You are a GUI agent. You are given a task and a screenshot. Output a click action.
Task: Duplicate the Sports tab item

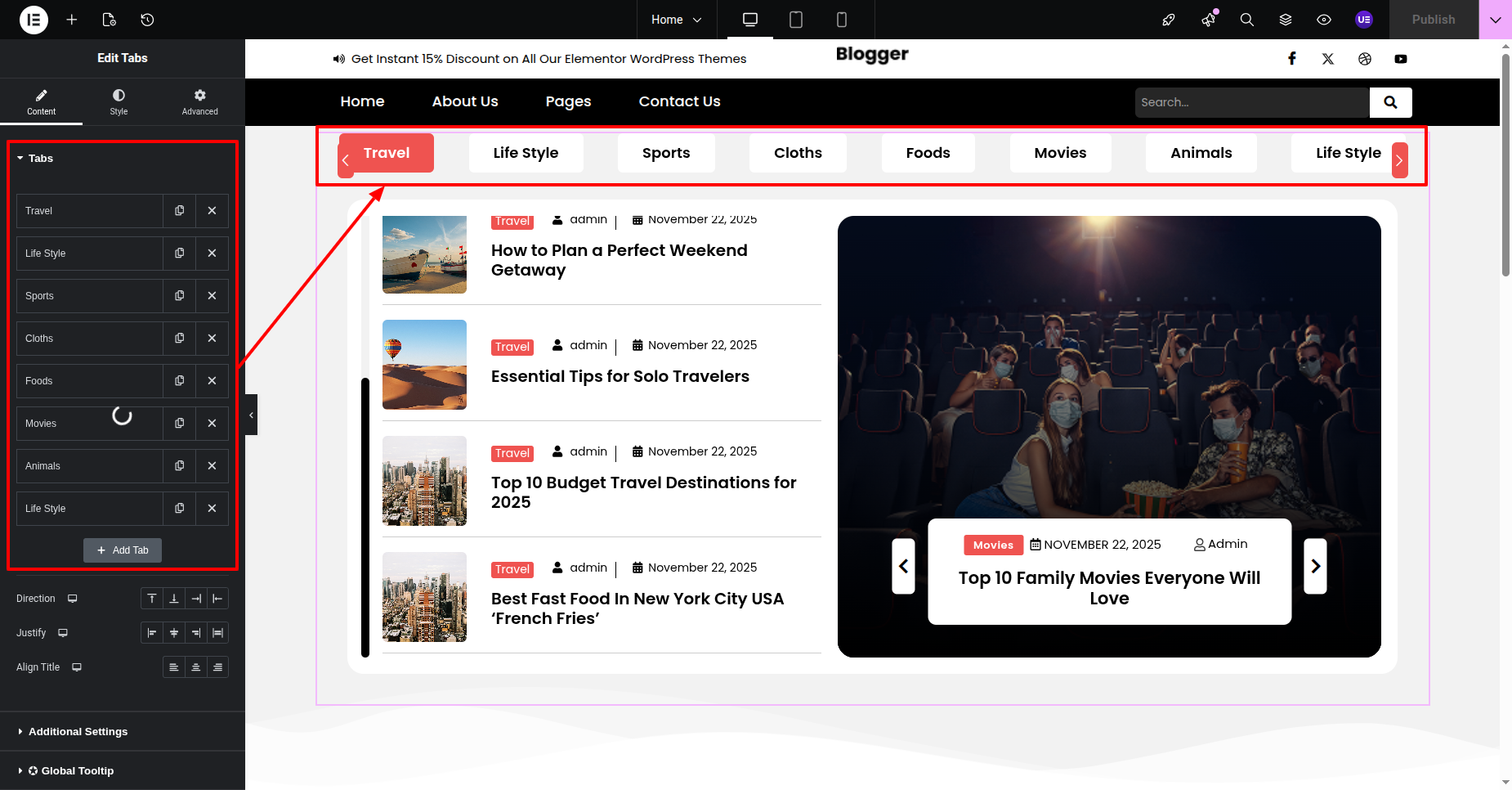180,296
